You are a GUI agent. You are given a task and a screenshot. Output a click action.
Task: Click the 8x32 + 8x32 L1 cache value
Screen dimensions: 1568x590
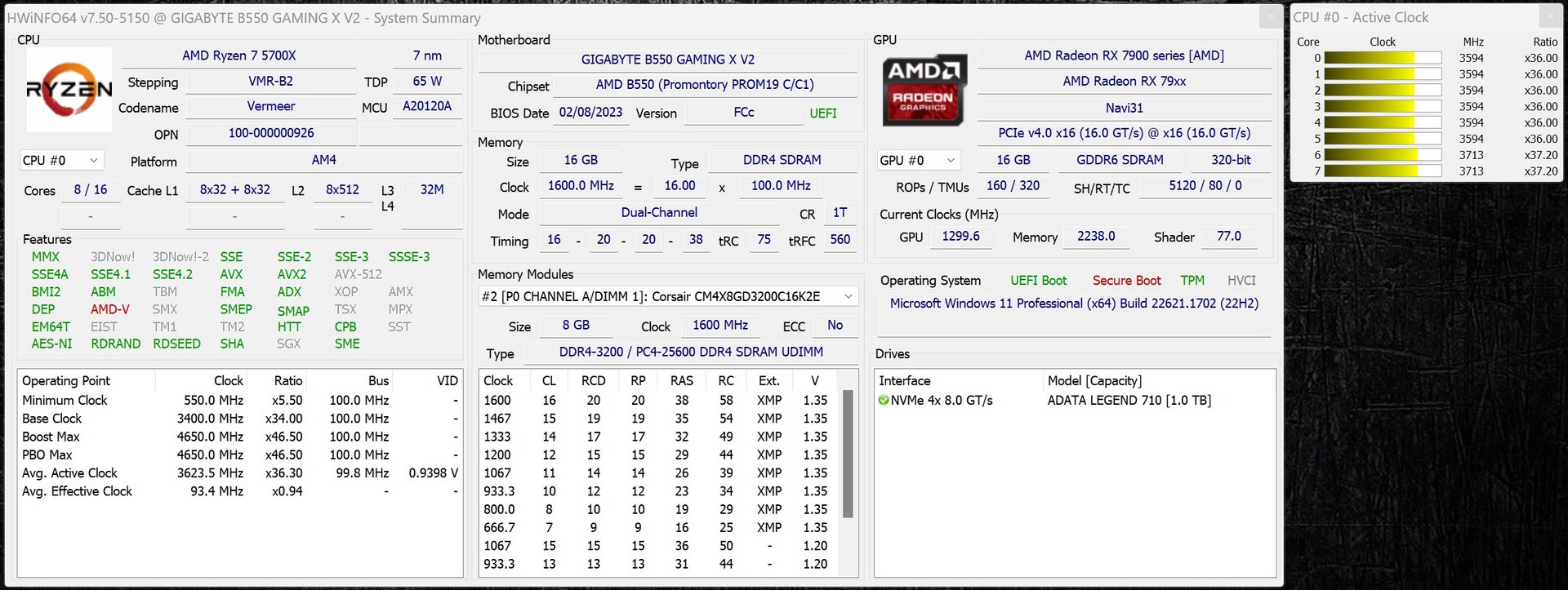point(235,189)
